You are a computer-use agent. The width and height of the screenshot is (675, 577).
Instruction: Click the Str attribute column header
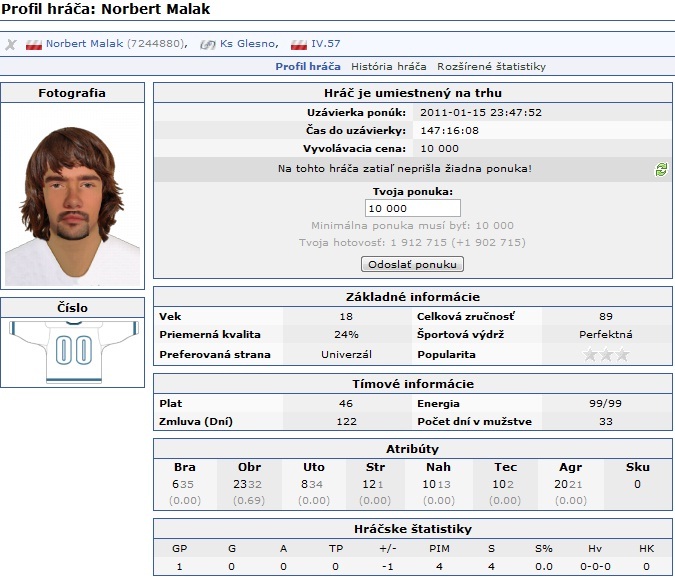coord(375,467)
